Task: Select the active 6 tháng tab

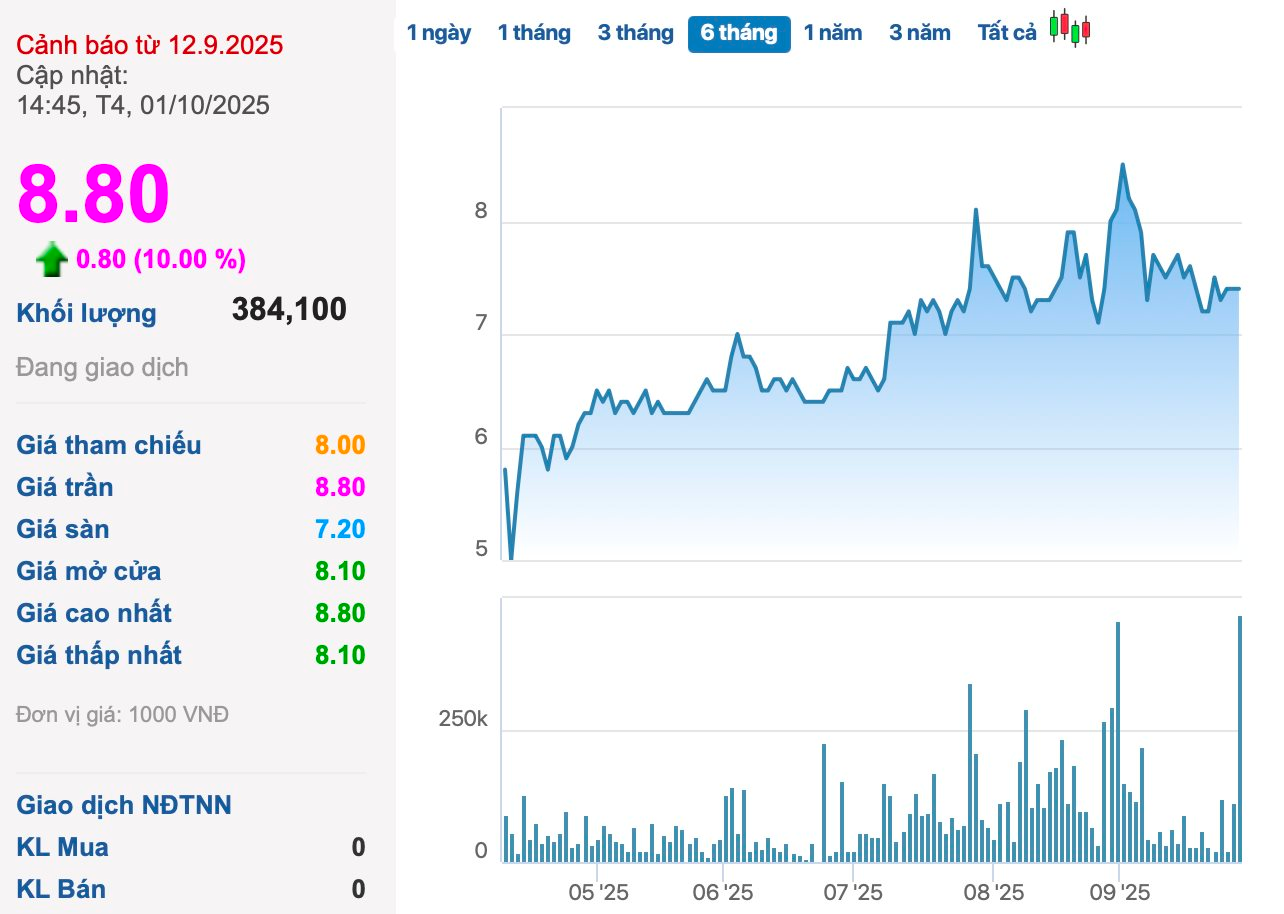Action: [738, 33]
